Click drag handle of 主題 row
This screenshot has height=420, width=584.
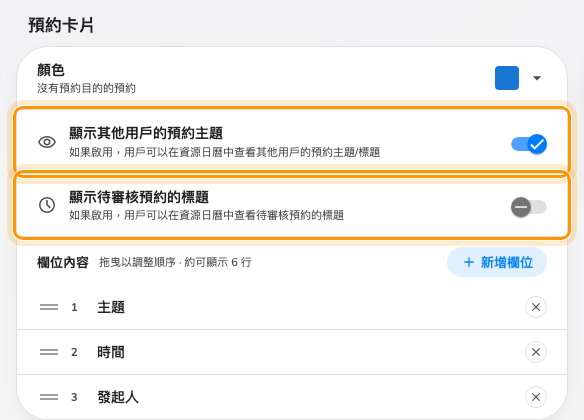49,307
